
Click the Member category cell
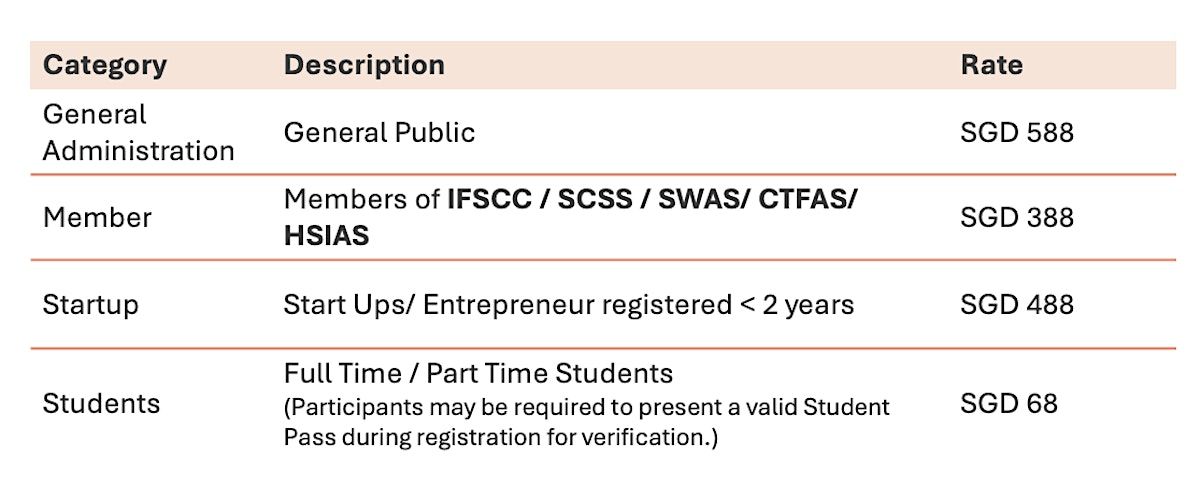(97, 217)
